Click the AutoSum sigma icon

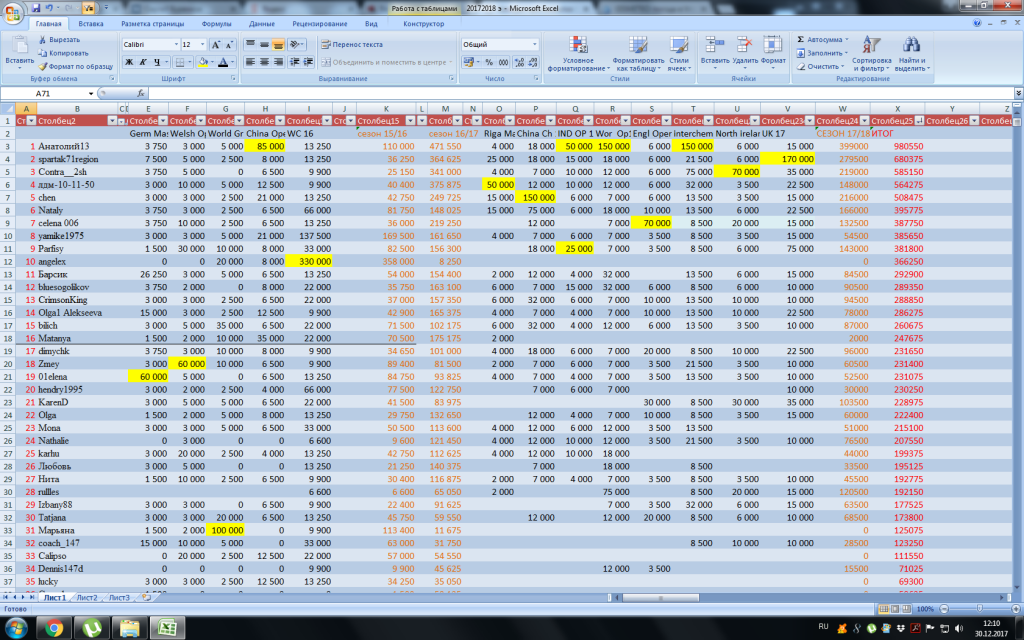[802, 40]
